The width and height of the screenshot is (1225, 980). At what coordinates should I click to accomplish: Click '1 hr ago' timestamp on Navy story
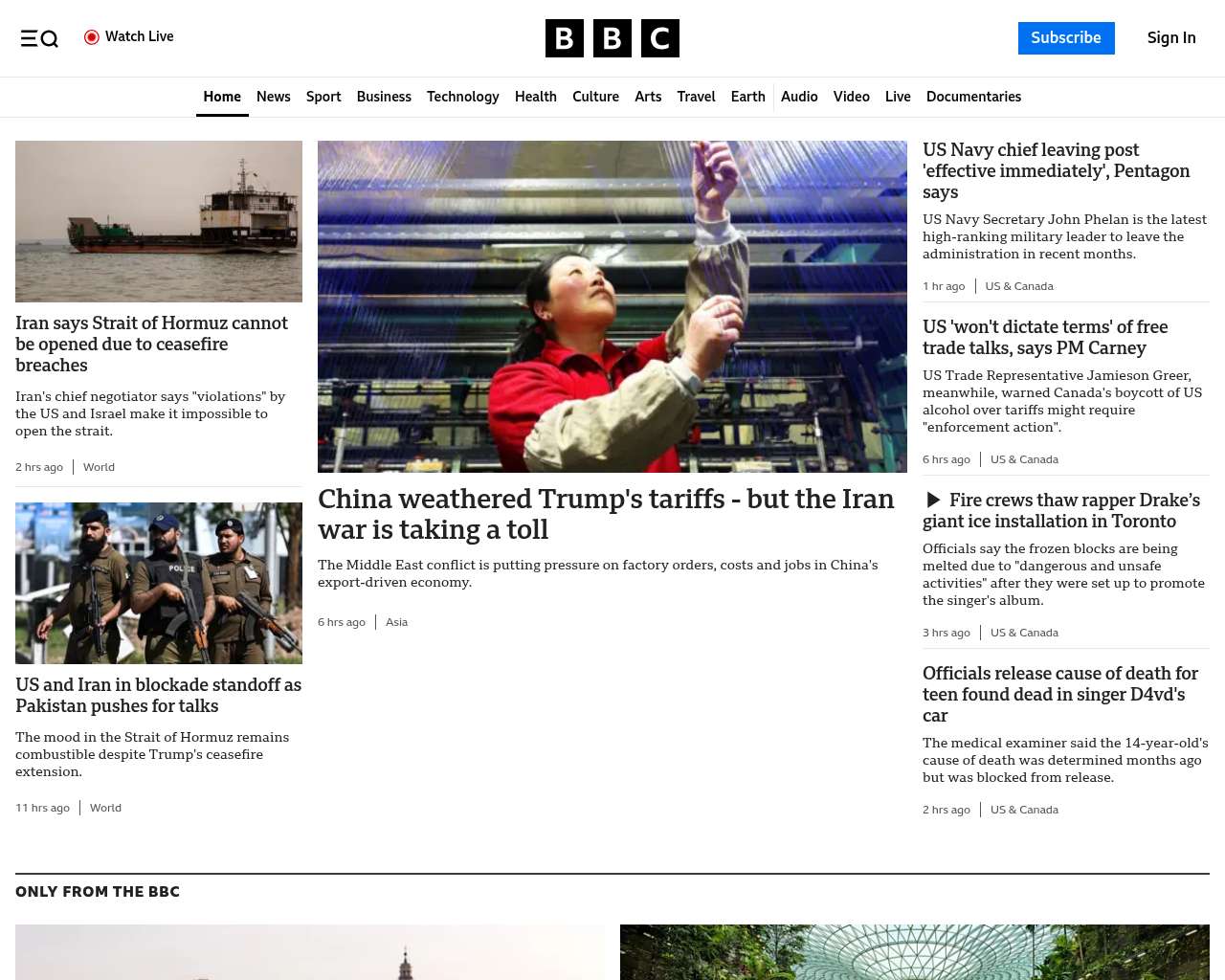(x=944, y=286)
